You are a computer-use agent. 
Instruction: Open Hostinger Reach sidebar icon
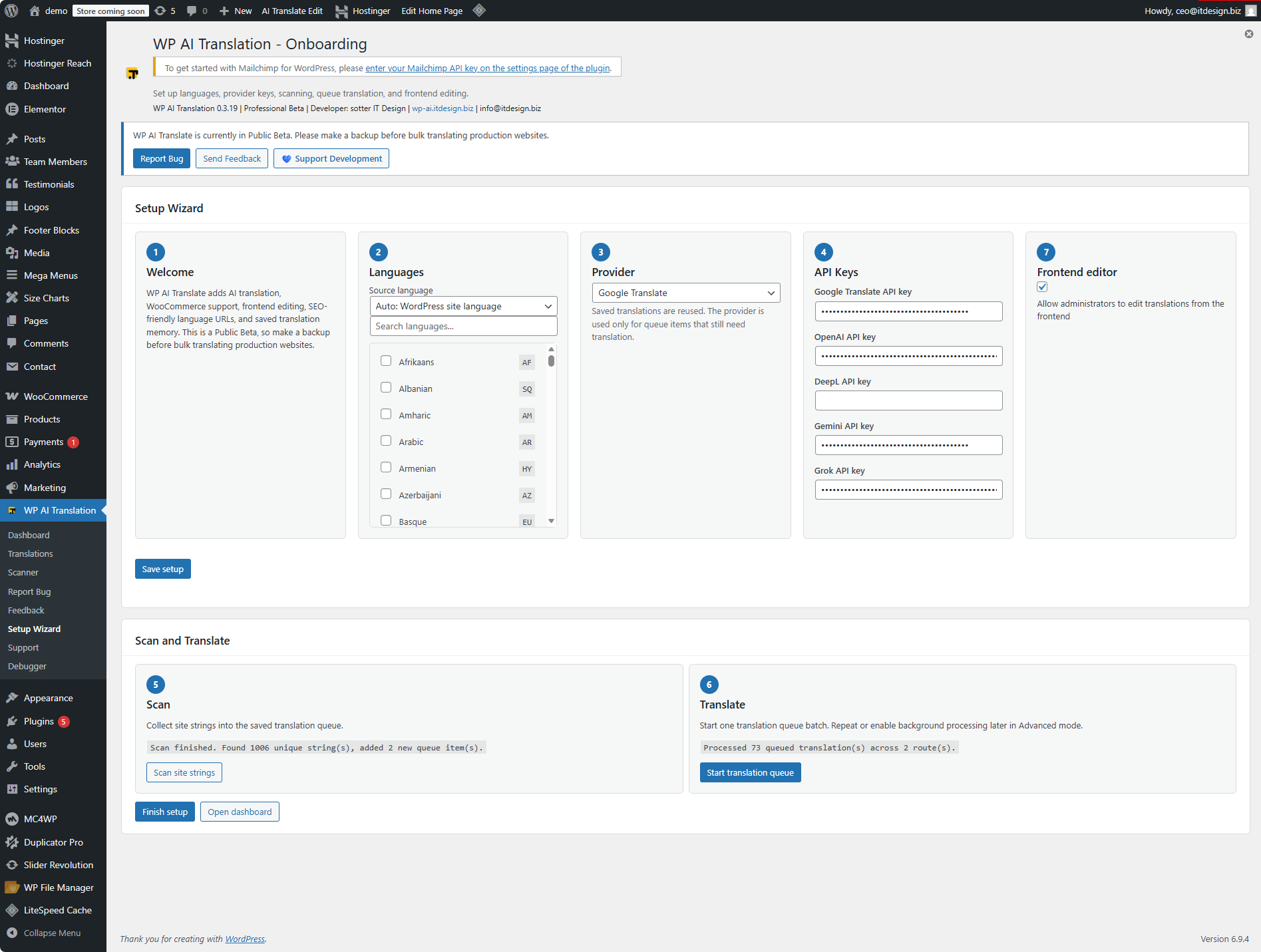click(x=12, y=63)
